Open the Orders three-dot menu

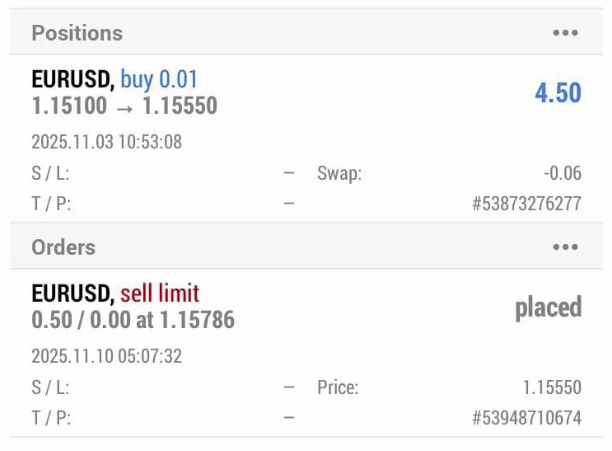click(565, 247)
